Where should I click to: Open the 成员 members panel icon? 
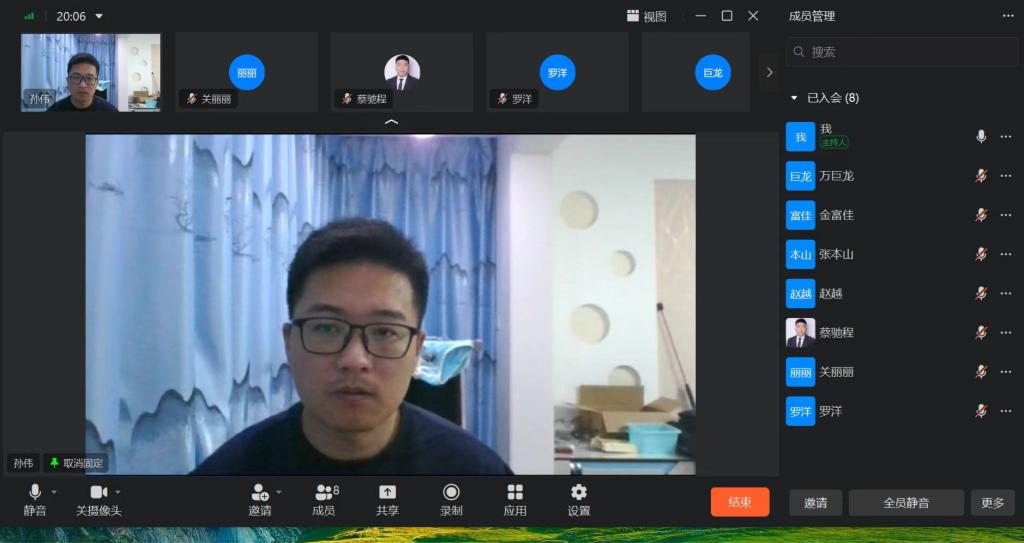324,493
